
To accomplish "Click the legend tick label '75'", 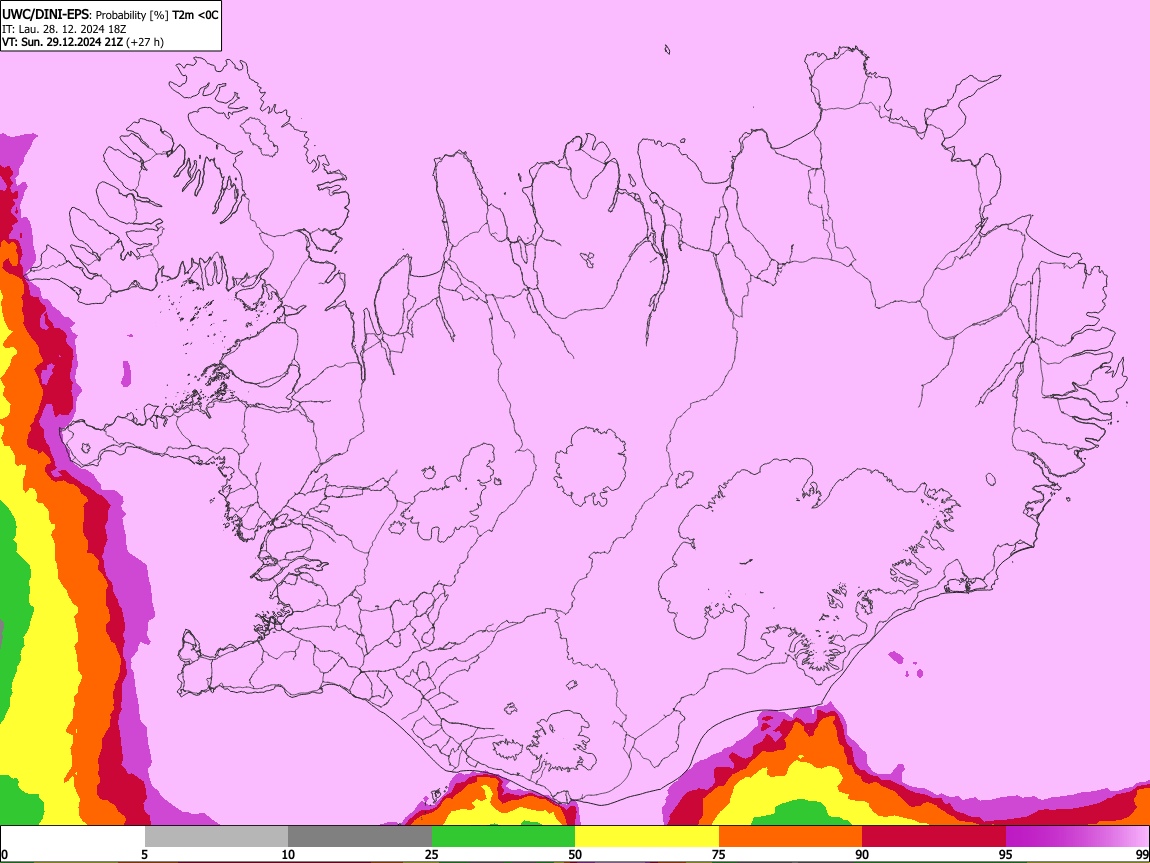I will [x=719, y=854].
